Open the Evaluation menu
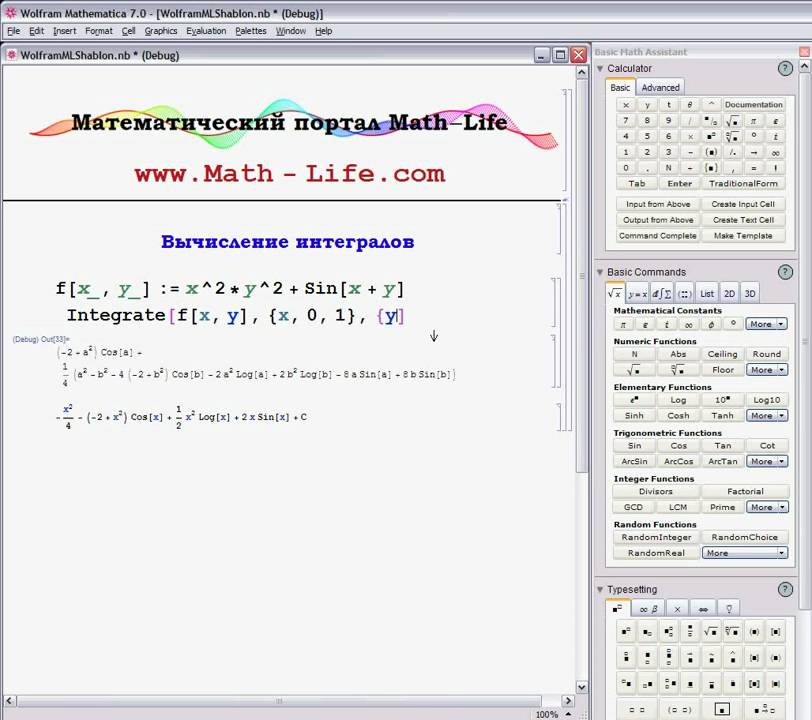The image size is (812, 720). (206, 31)
